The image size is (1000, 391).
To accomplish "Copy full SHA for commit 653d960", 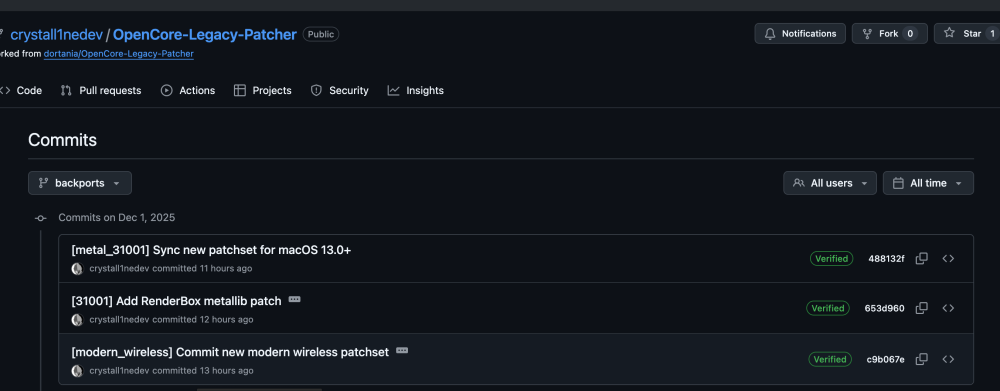I will pyautogui.click(x=922, y=308).
